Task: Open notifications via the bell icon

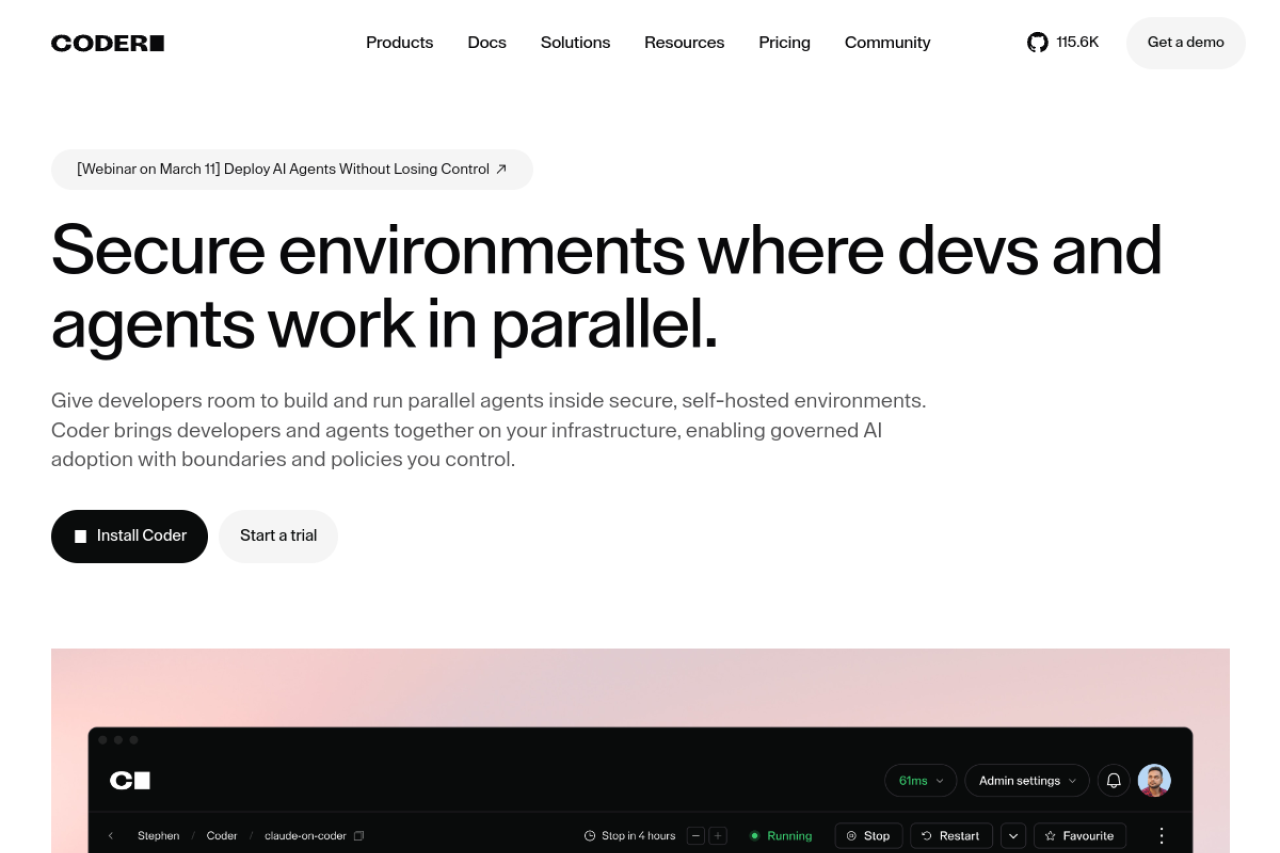Action: point(1113,780)
